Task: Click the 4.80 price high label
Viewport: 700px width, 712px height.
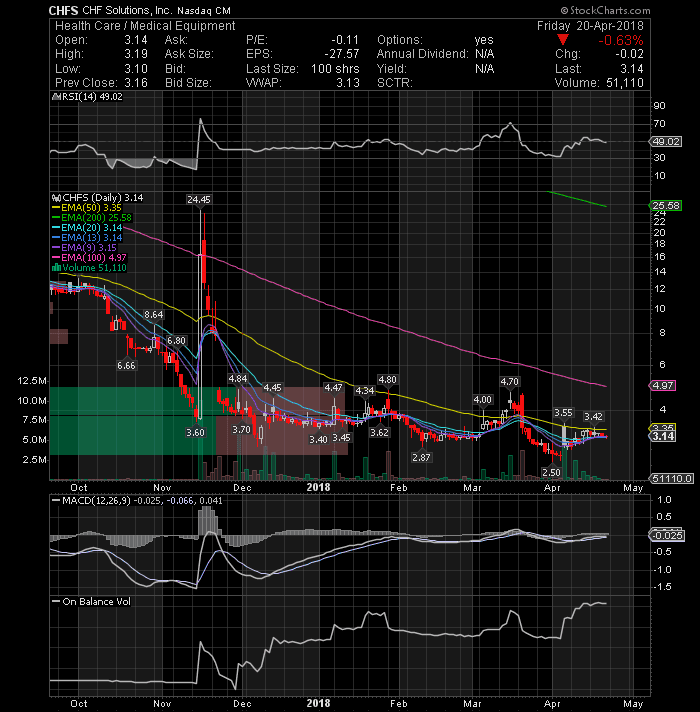Action: (x=387, y=380)
